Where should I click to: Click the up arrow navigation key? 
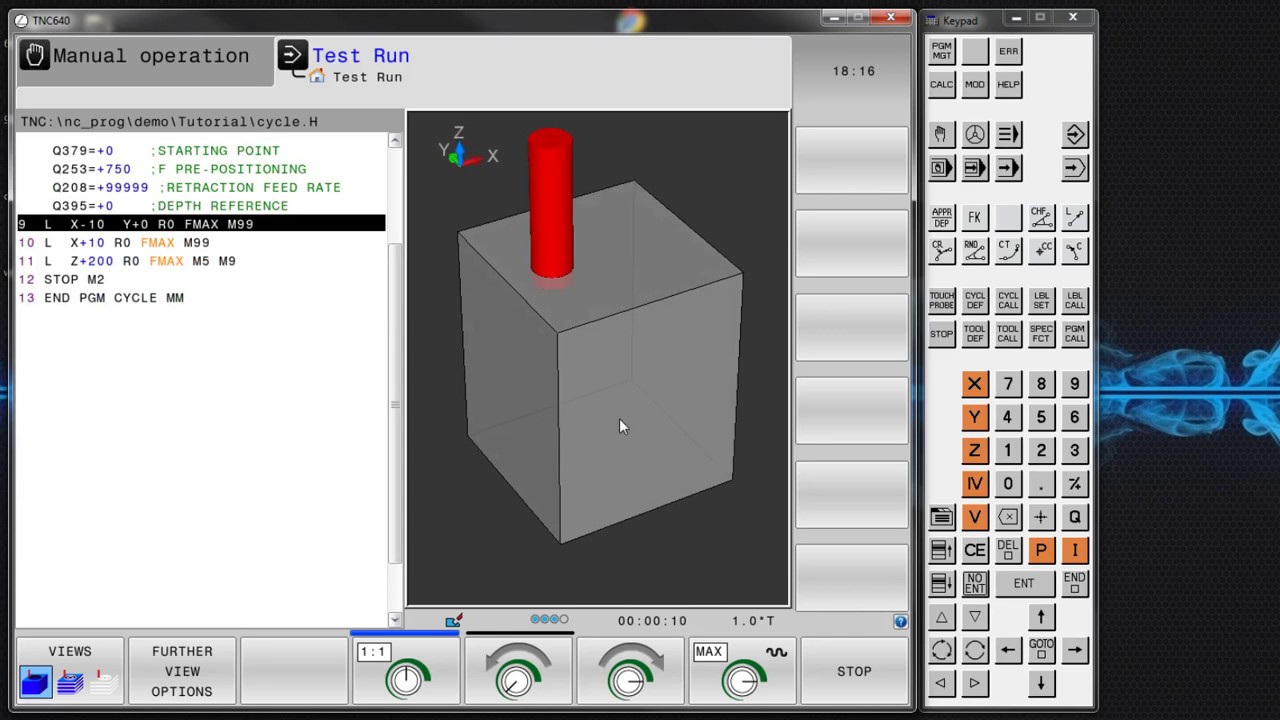click(x=1041, y=617)
